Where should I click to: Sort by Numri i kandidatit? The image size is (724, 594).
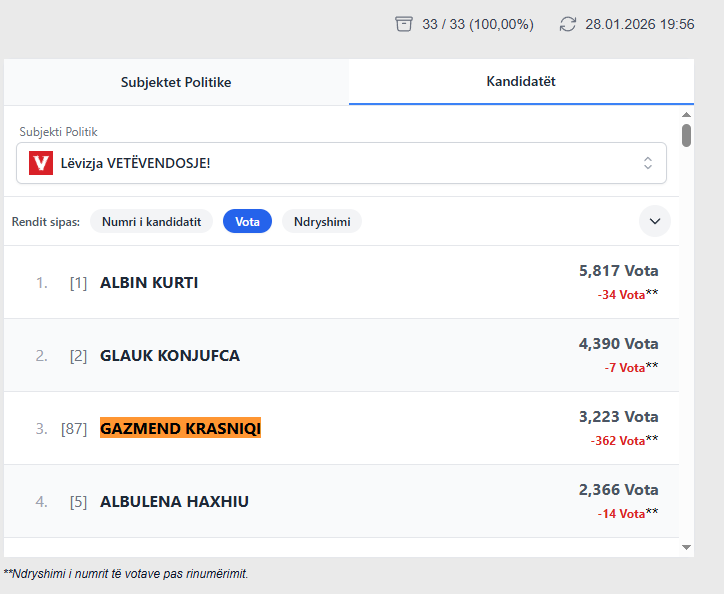pos(151,222)
